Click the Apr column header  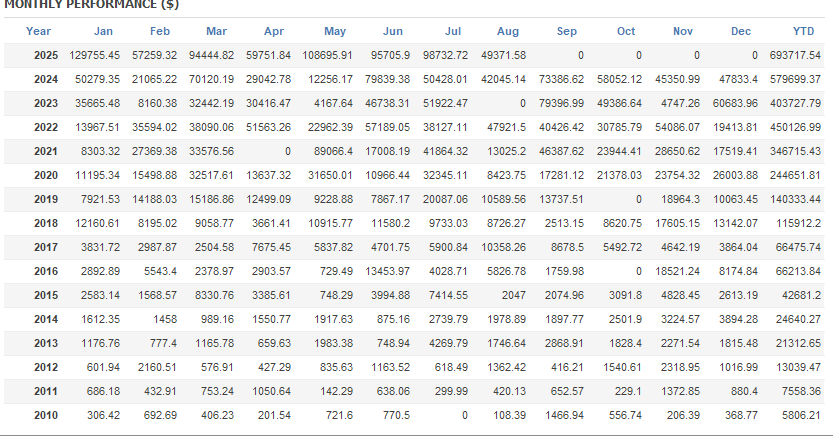[x=274, y=31]
